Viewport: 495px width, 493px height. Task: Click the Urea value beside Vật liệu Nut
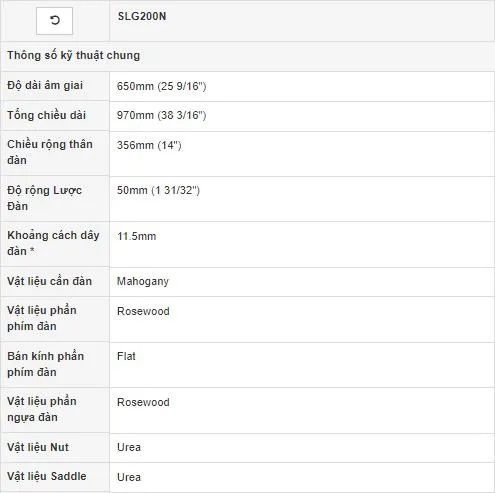tap(129, 447)
